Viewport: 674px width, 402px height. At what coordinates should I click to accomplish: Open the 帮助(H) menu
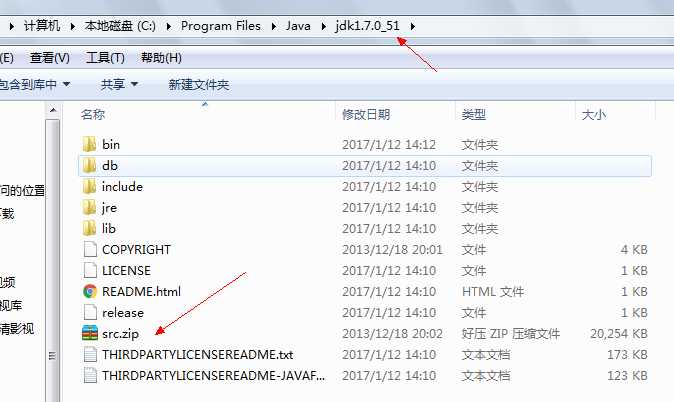(161, 58)
